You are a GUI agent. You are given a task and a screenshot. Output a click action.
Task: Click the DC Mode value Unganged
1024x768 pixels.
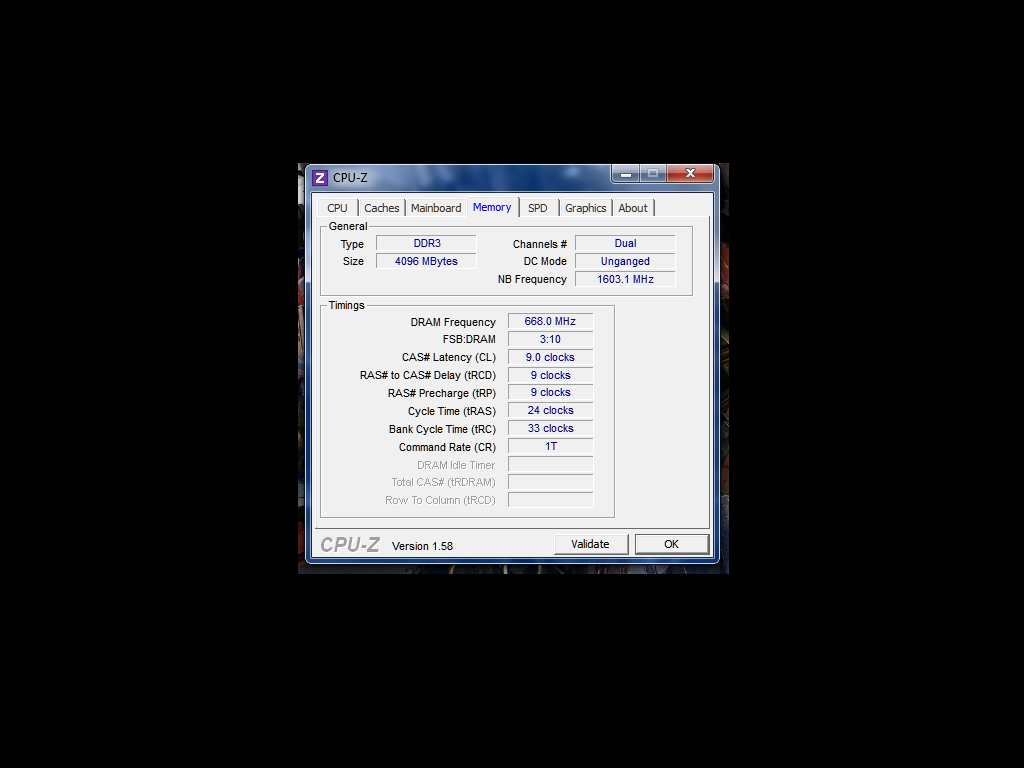pyautogui.click(x=625, y=261)
